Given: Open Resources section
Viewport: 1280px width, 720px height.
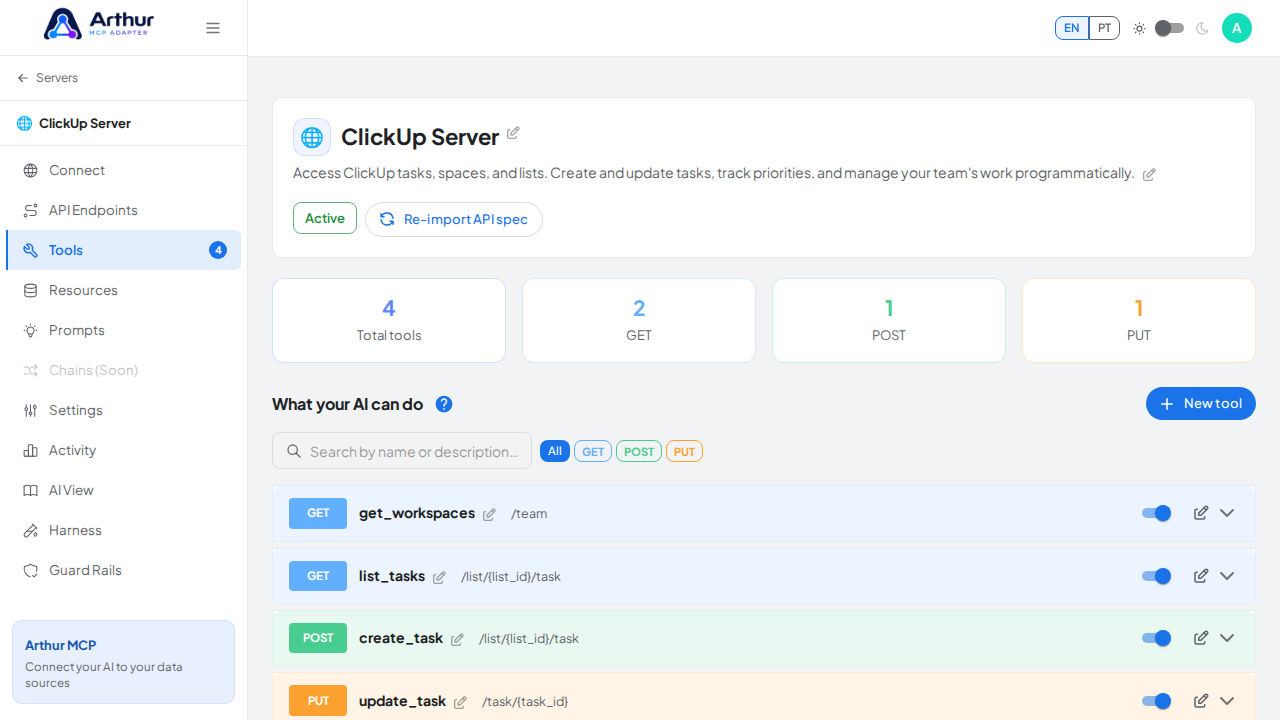Looking at the screenshot, I should 123,290.
